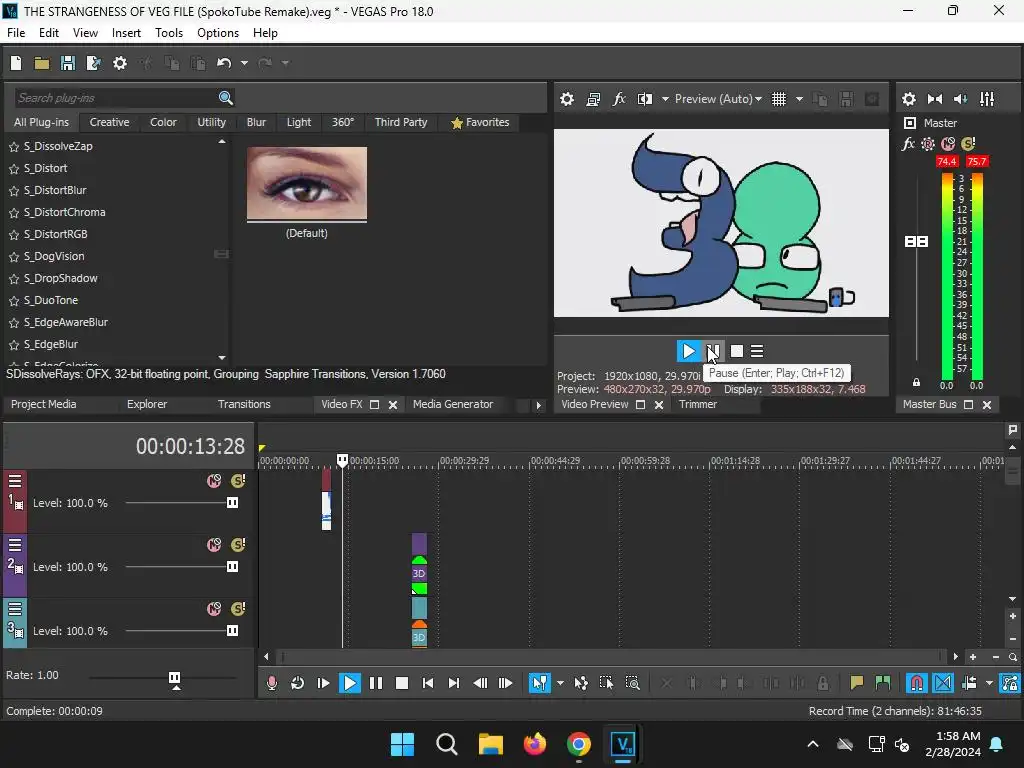Toggle snapping magnet icon
Viewport: 1024px width, 768px height.
pos(917,683)
